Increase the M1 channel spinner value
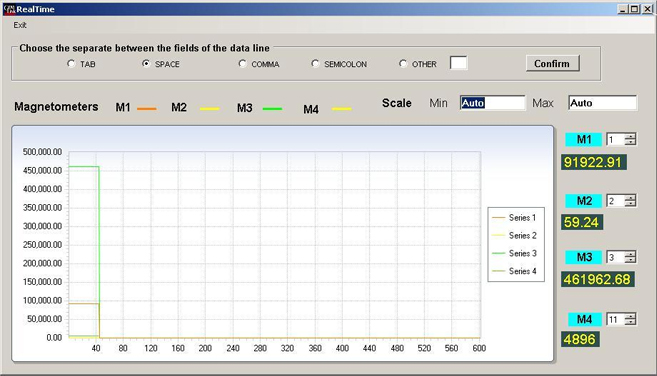 click(630, 136)
